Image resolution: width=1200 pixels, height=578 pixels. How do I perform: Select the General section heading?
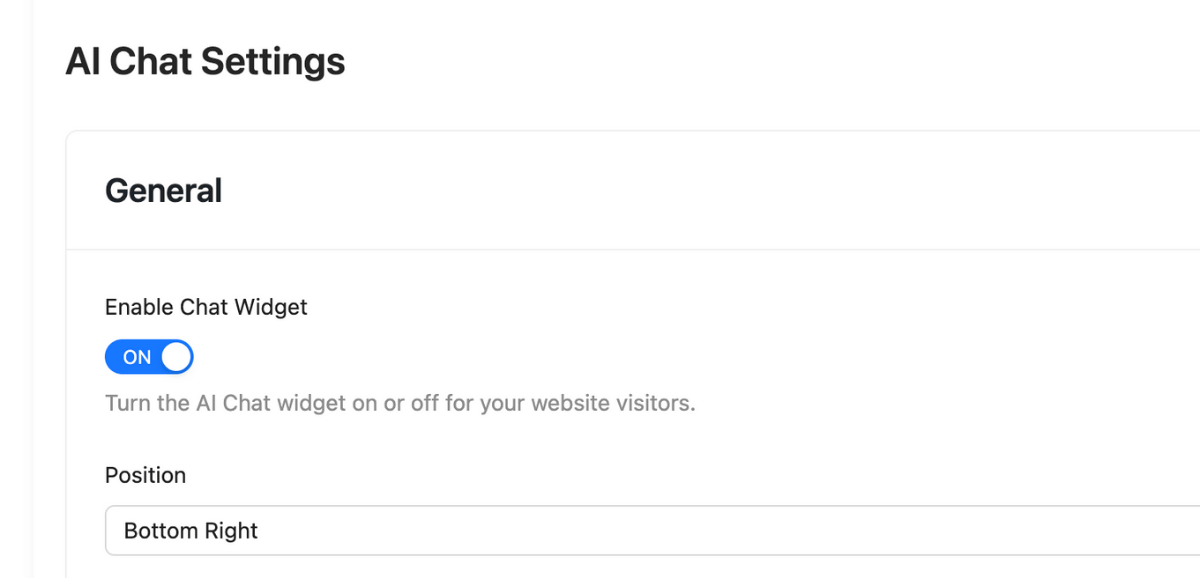coord(163,190)
